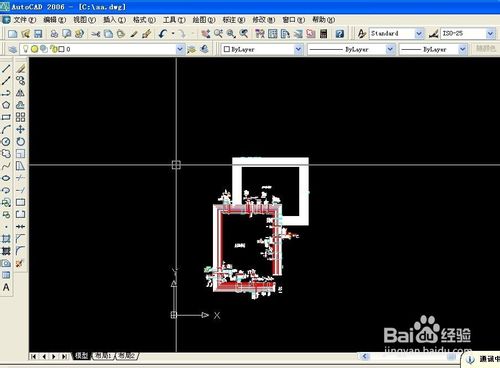Image resolution: width=500 pixels, height=368 pixels.
Task: Select the Circle draw tool
Action: pyautogui.click(x=6, y=142)
